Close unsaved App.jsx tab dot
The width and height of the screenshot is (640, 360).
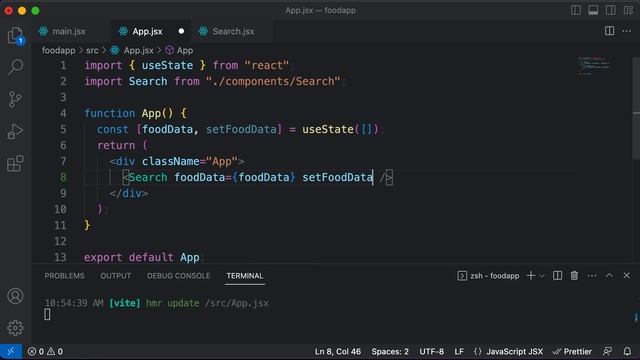point(181,31)
